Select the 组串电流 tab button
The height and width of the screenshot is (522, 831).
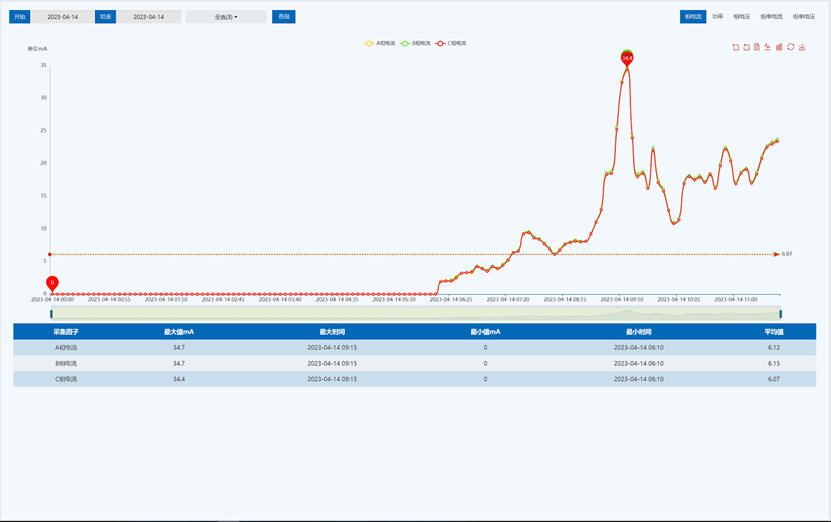click(x=771, y=17)
